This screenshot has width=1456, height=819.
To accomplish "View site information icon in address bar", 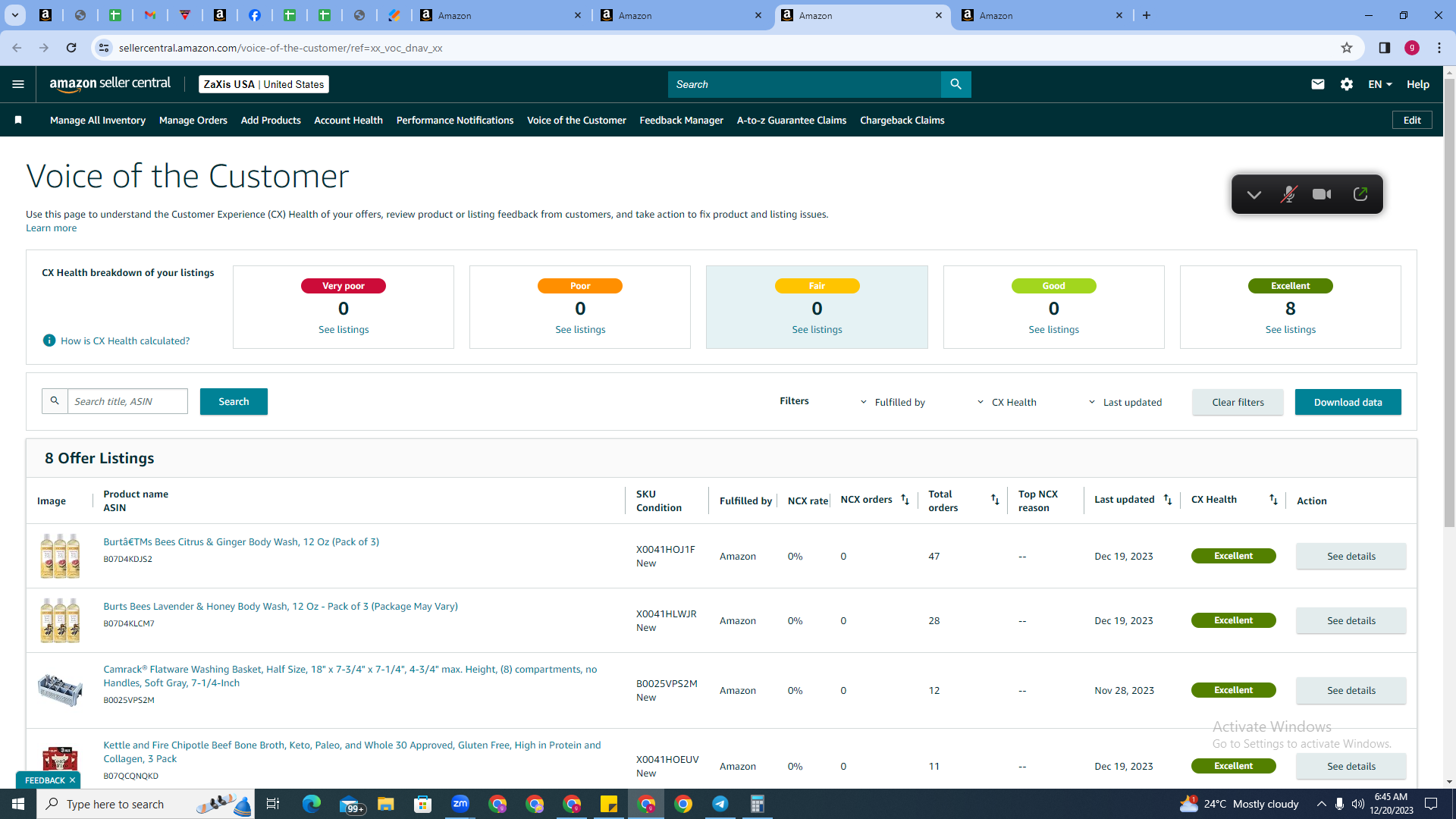I will coord(104,48).
